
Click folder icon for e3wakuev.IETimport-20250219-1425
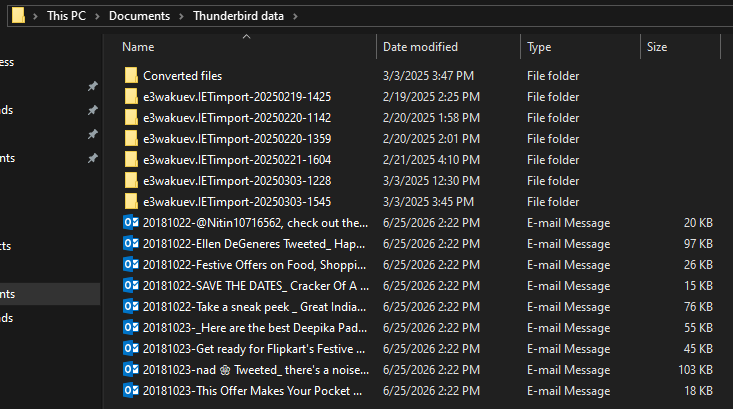pyautogui.click(x=131, y=96)
